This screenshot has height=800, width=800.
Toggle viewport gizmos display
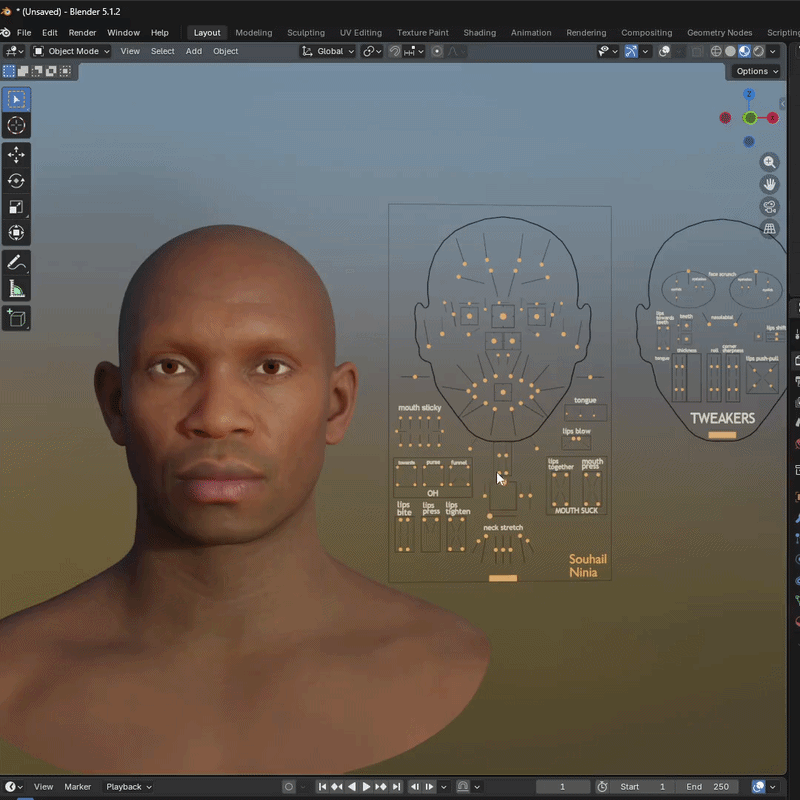point(631,52)
